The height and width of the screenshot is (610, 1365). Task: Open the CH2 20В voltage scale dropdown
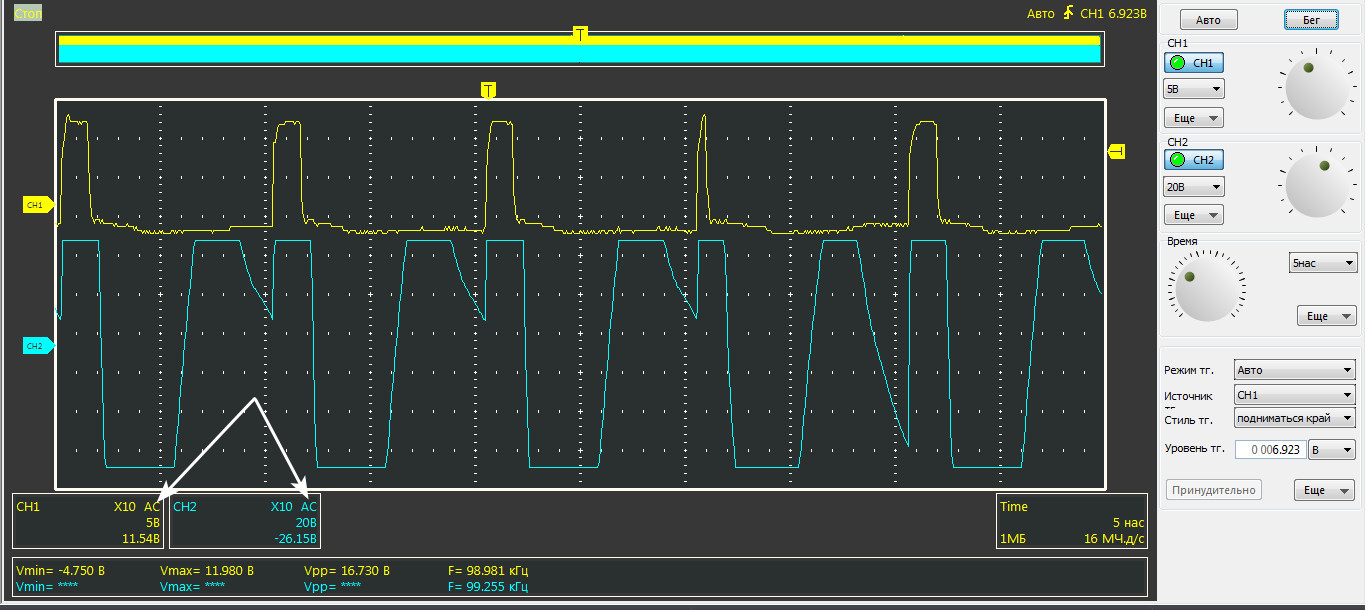tap(1194, 187)
